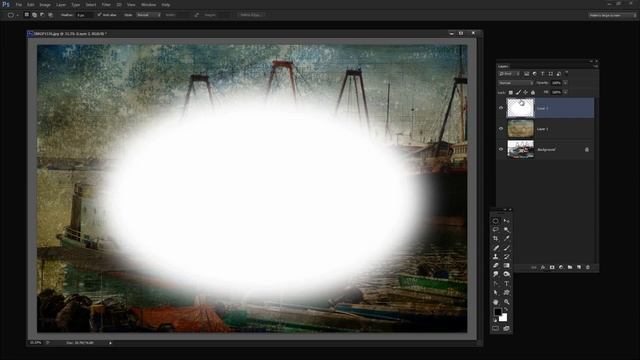
Task: Select the Dodge tool
Action: (x=507, y=274)
